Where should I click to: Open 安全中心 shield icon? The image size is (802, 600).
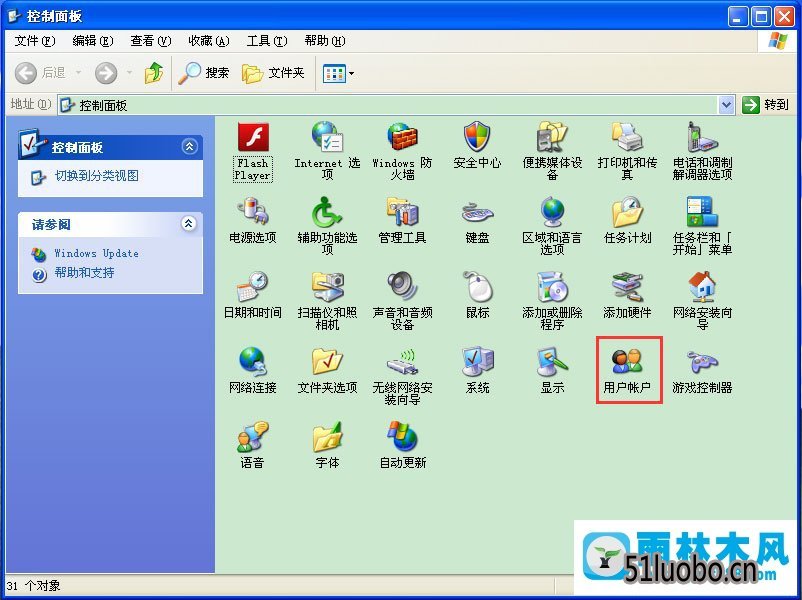[x=477, y=146]
